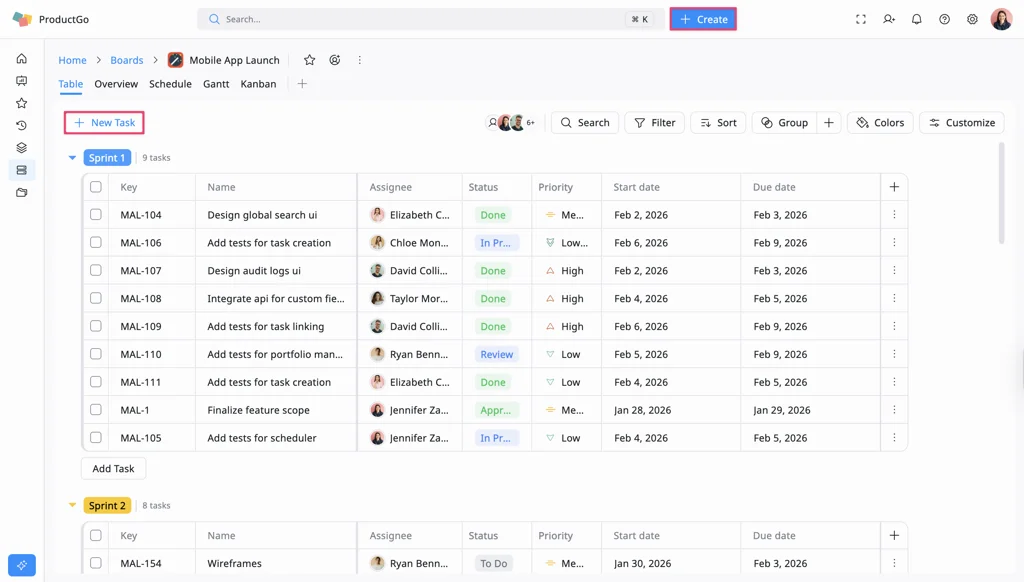Viewport: 1024px width, 582px height.
Task: Switch to the Gantt tab
Action: click(216, 84)
